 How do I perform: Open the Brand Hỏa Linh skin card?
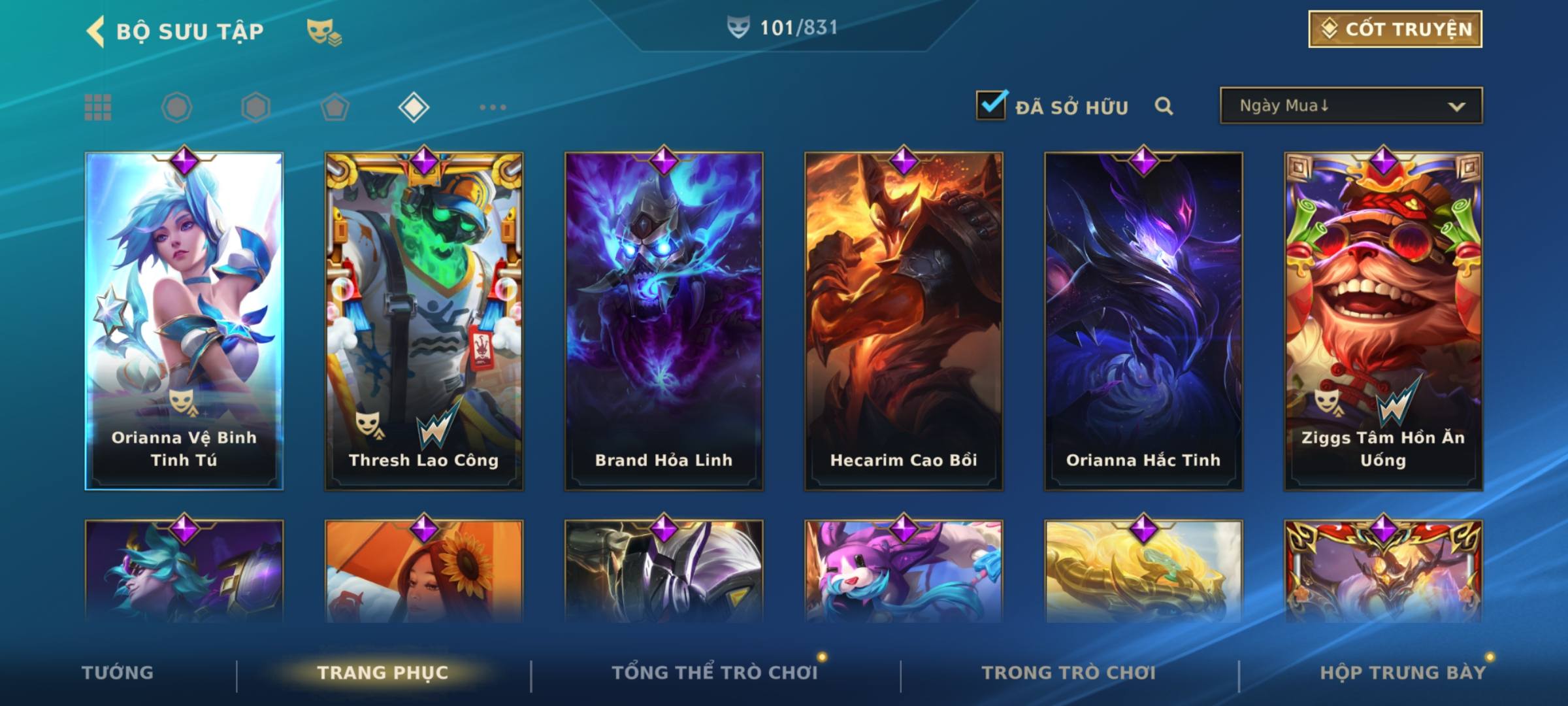click(x=664, y=320)
